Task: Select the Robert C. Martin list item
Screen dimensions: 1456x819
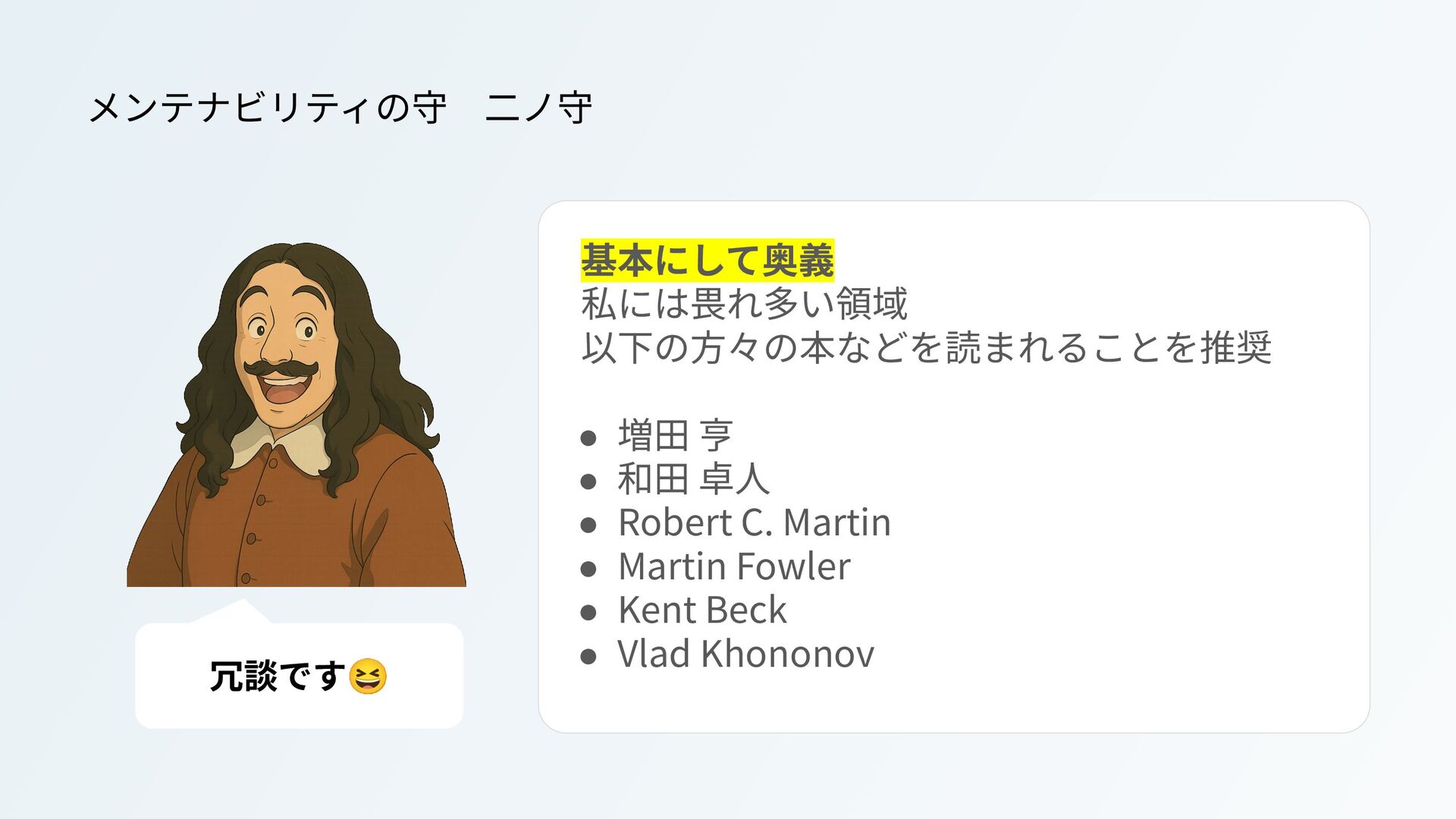Action: [755, 522]
